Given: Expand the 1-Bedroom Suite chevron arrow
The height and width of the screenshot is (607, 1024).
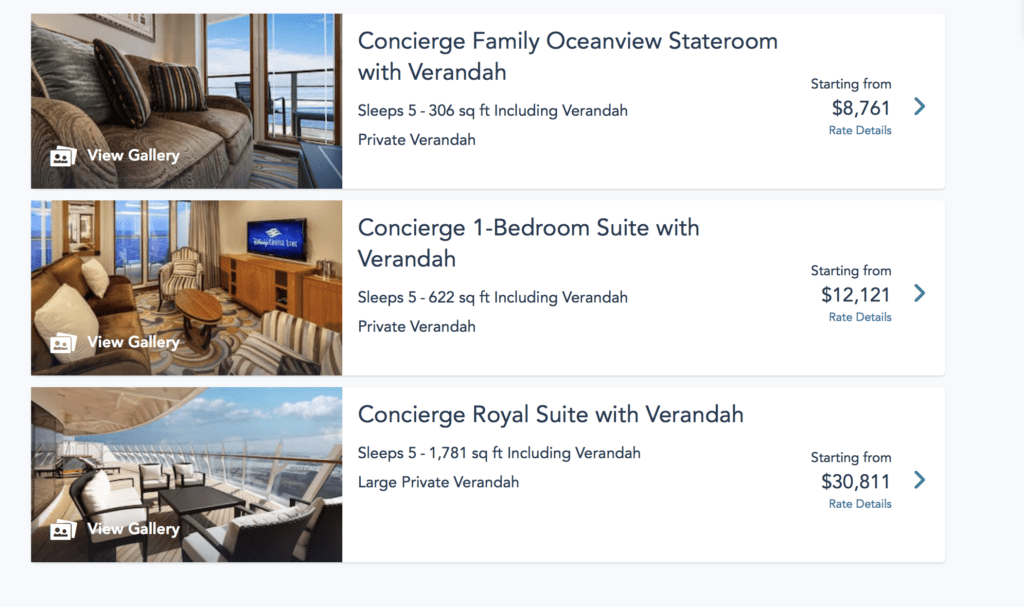Looking at the screenshot, I should (x=919, y=293).
